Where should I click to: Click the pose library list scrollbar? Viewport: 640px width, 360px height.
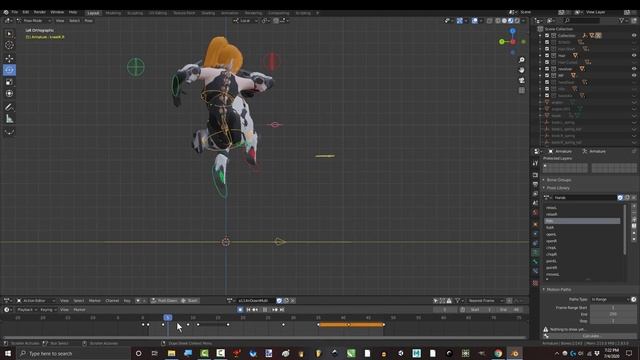624,229
